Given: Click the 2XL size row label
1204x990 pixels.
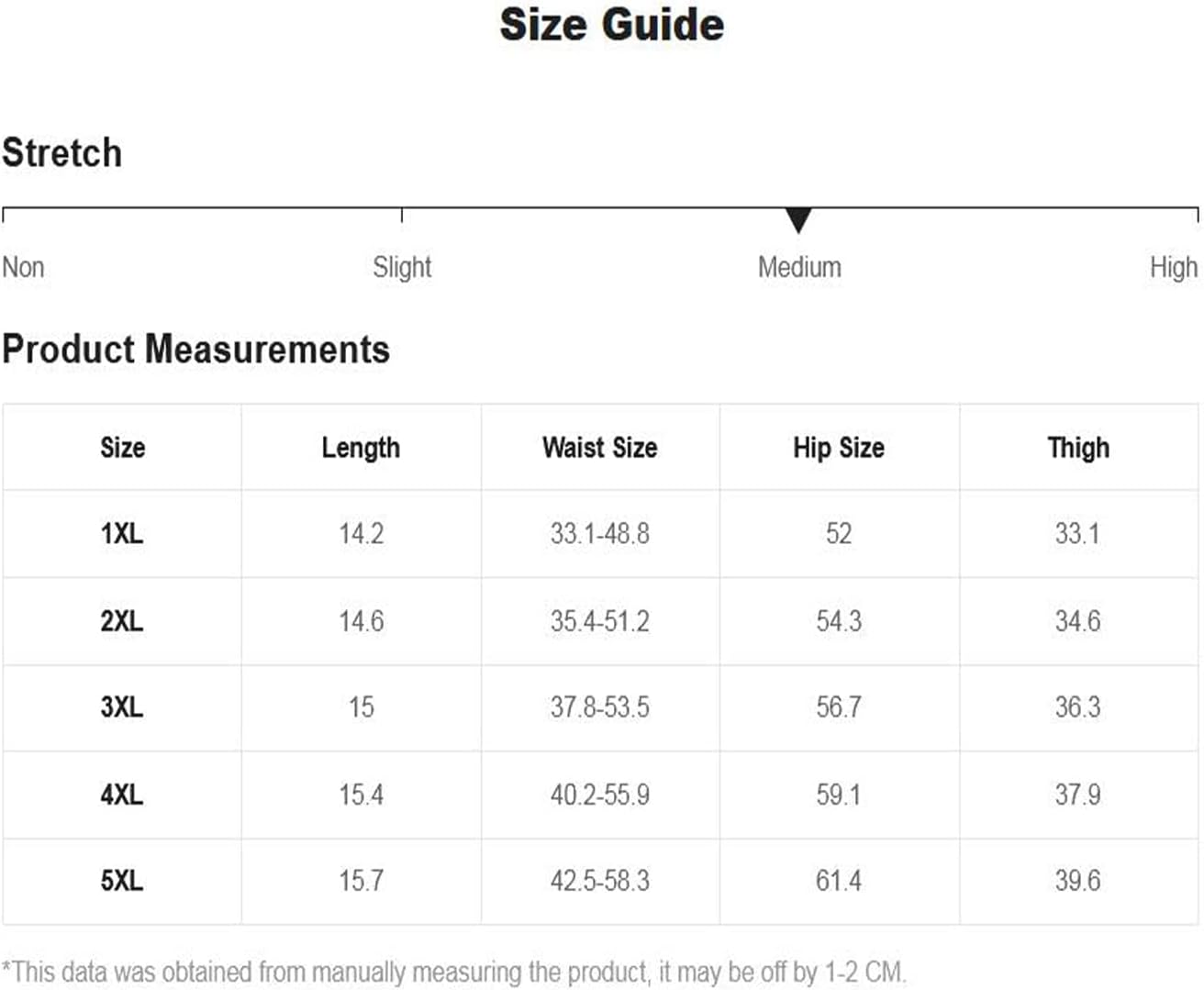Looking at the screenshot, I should coord(122,621).
